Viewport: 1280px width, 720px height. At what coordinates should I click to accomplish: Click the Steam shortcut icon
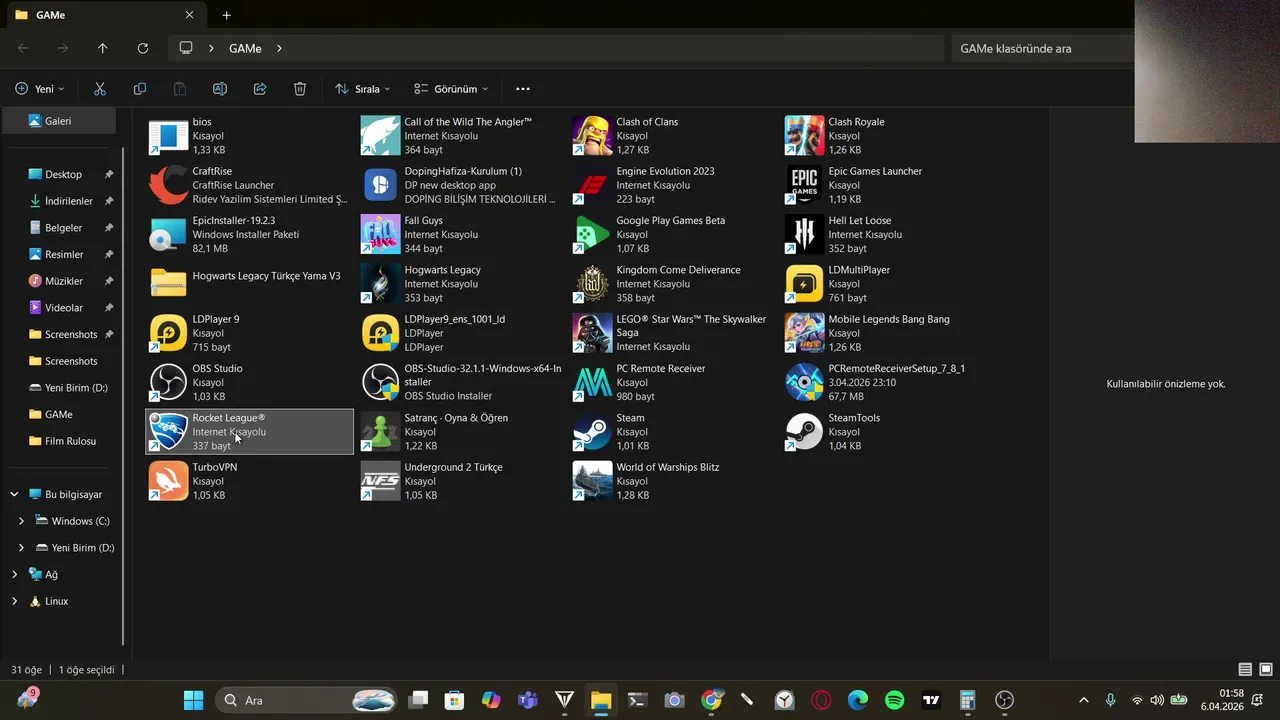click(592, 432)
